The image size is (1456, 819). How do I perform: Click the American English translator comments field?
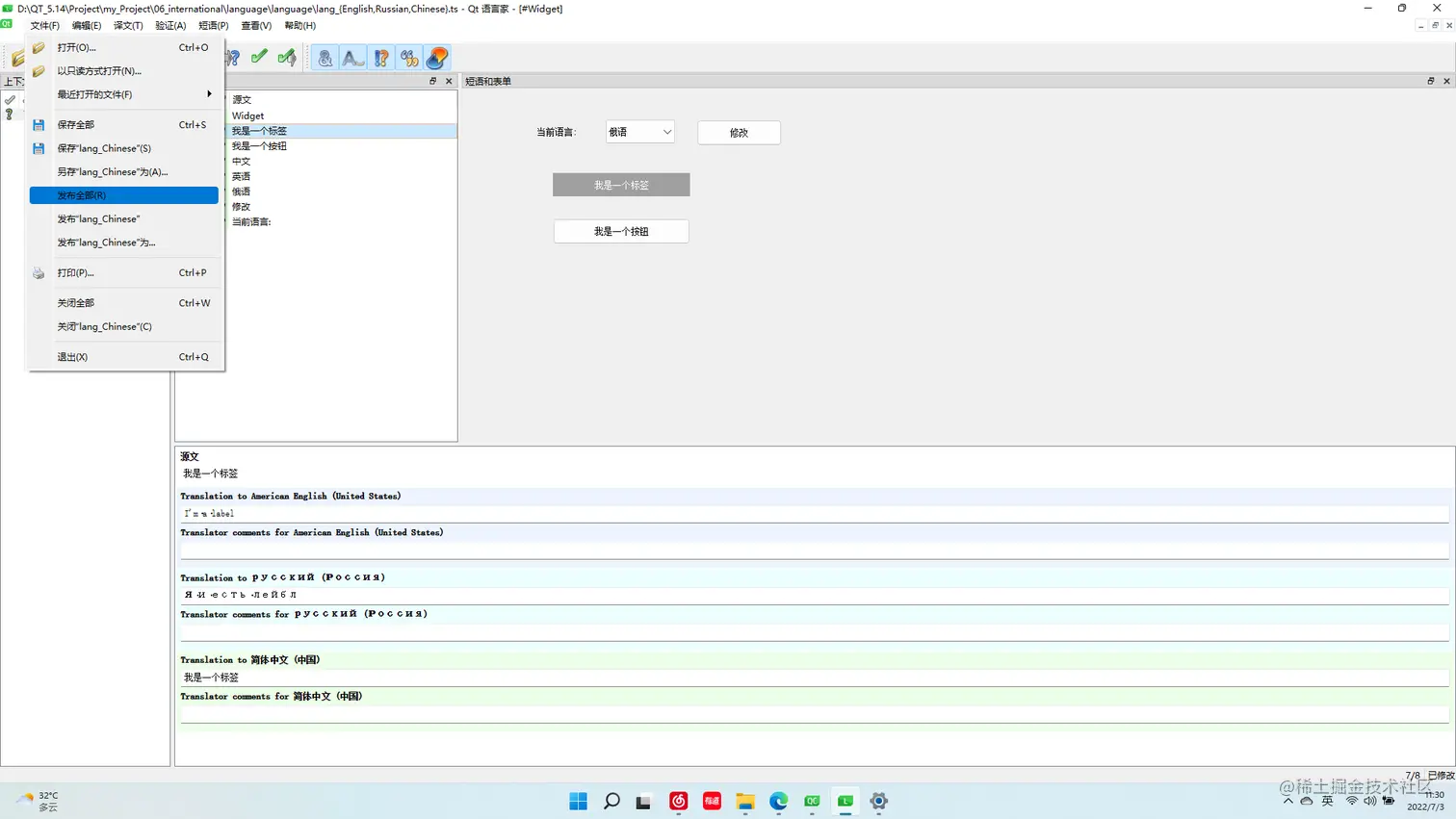tap(815, 550)
